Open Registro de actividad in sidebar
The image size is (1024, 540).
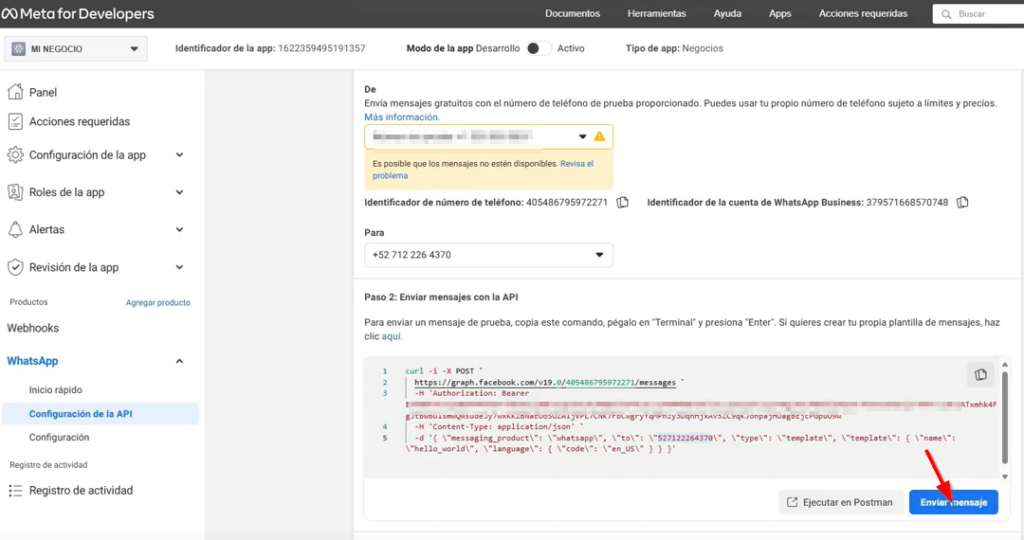[x=80, y=490]
